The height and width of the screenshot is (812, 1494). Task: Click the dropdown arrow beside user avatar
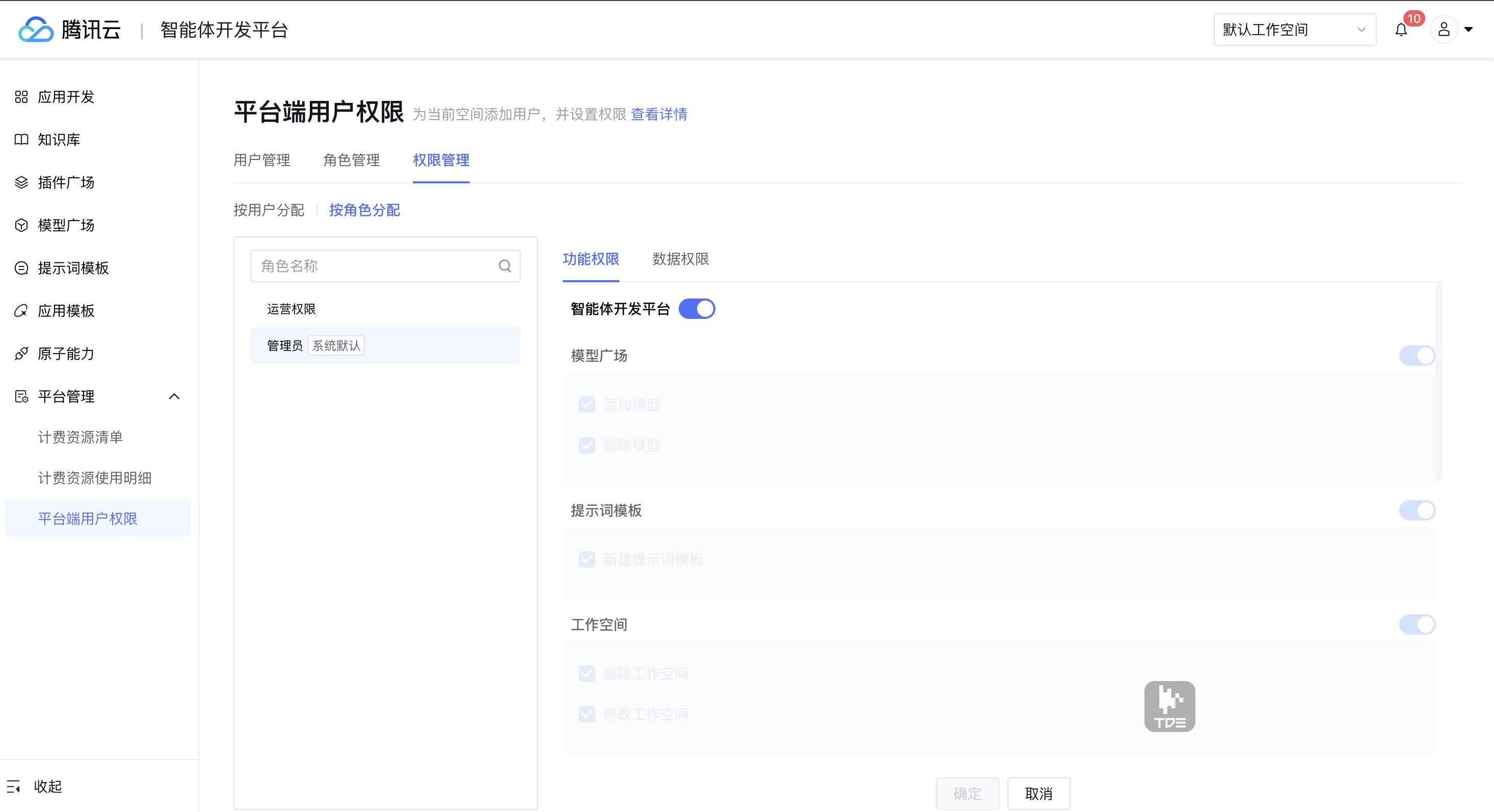coord(1469,30)
